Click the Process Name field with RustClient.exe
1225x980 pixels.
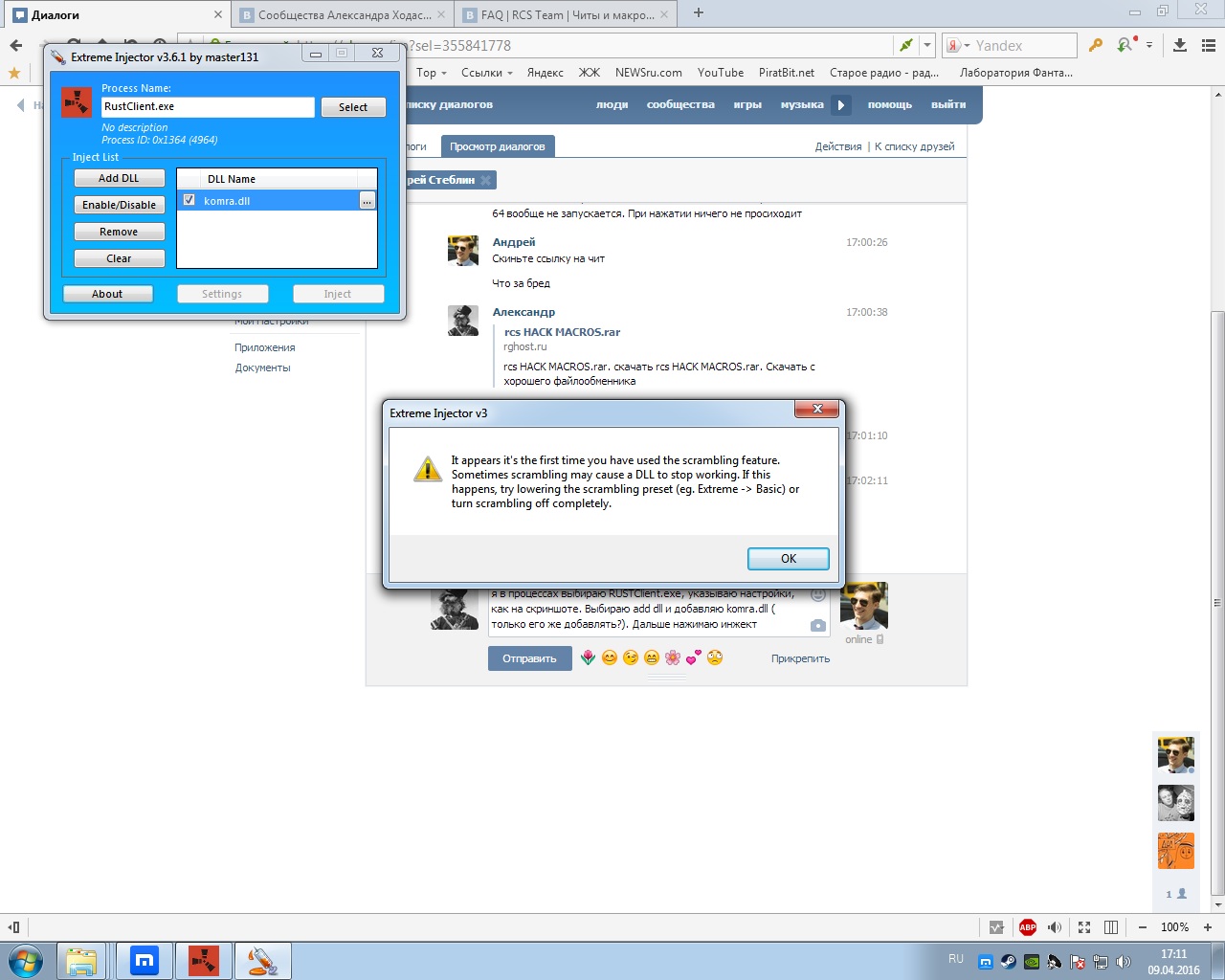tap(208, 107)
